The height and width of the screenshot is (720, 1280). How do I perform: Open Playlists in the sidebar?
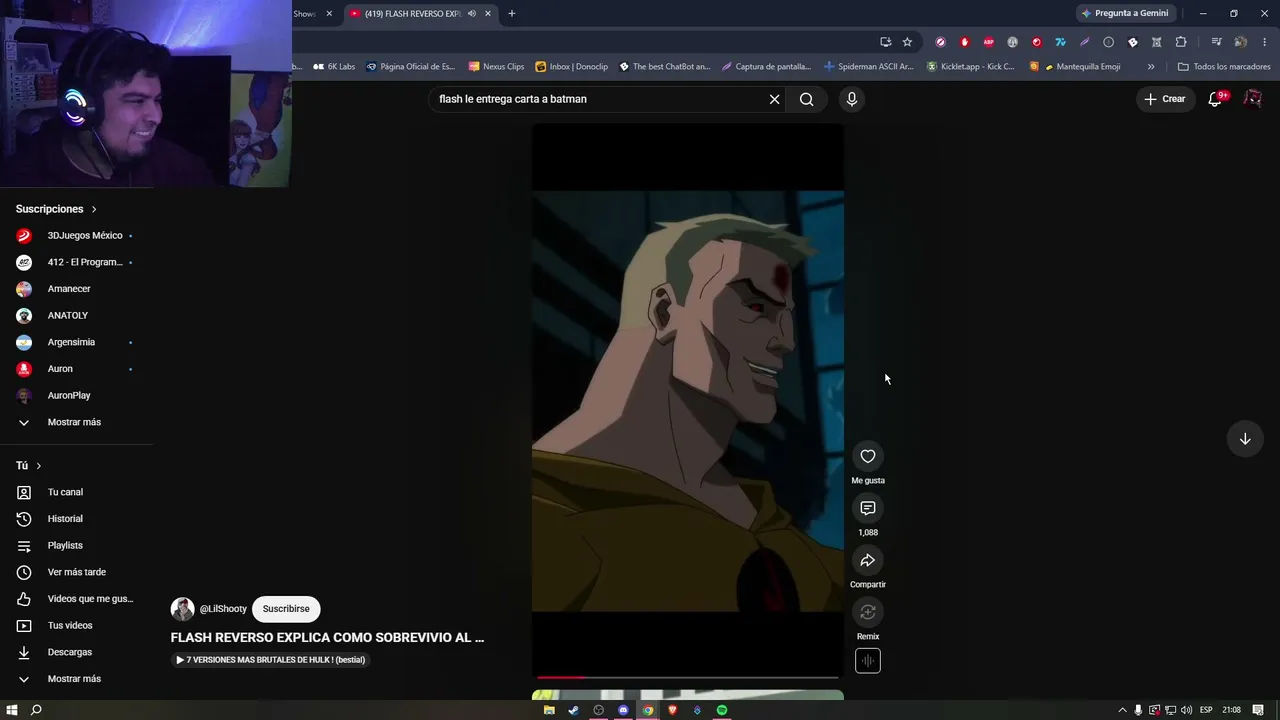(x=76, y=546)
